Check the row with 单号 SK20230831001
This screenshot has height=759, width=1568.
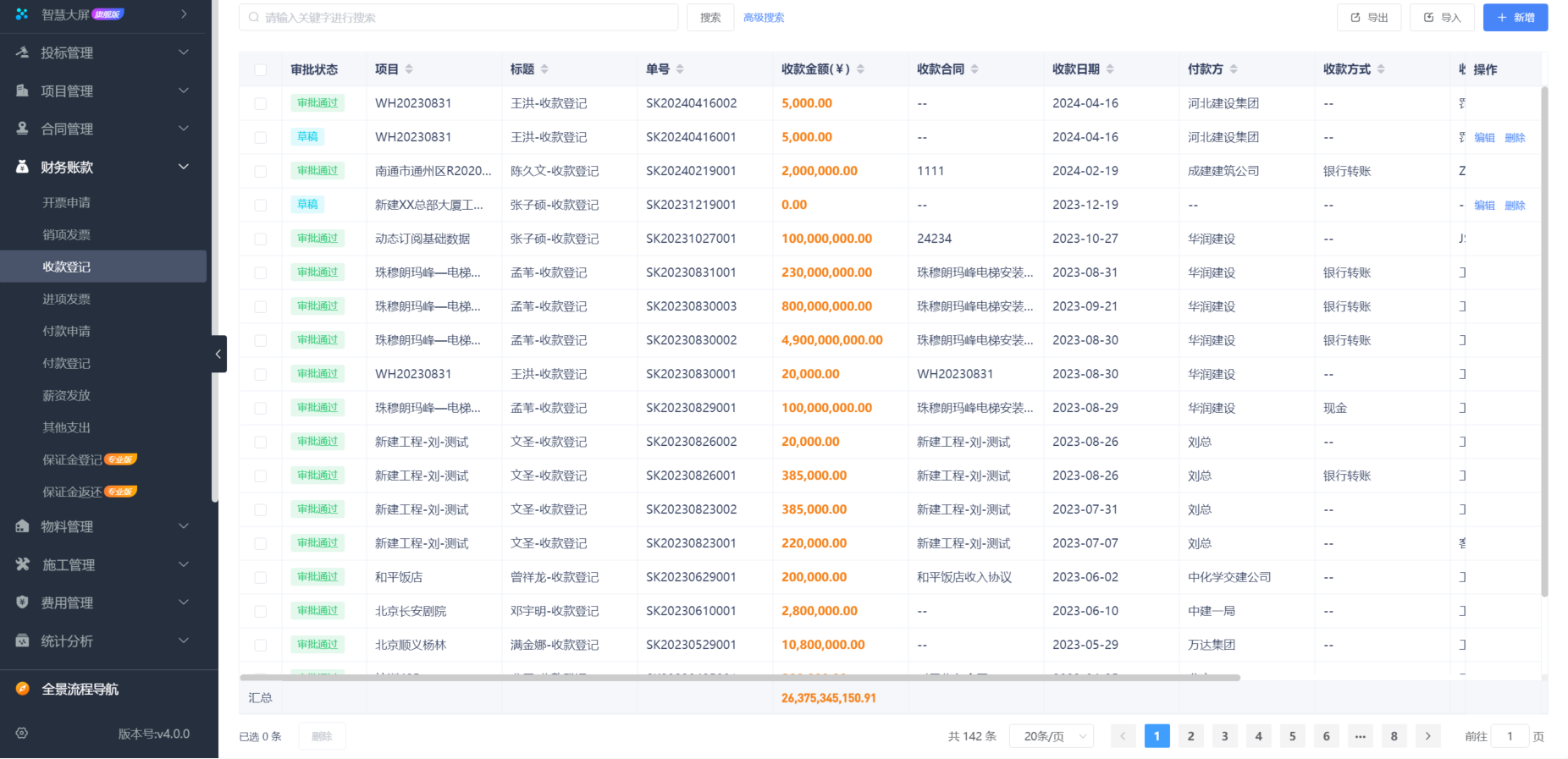click(261, 272)
